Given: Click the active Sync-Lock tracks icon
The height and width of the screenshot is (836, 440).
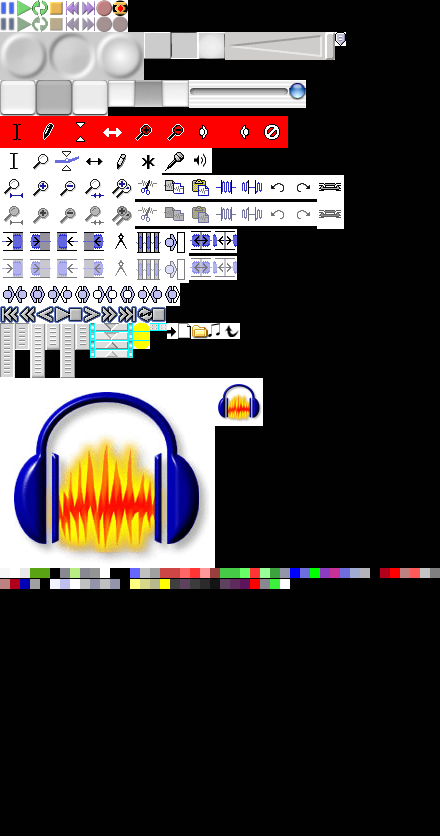Looking at the screenshot, I should [x=330, y=187].
